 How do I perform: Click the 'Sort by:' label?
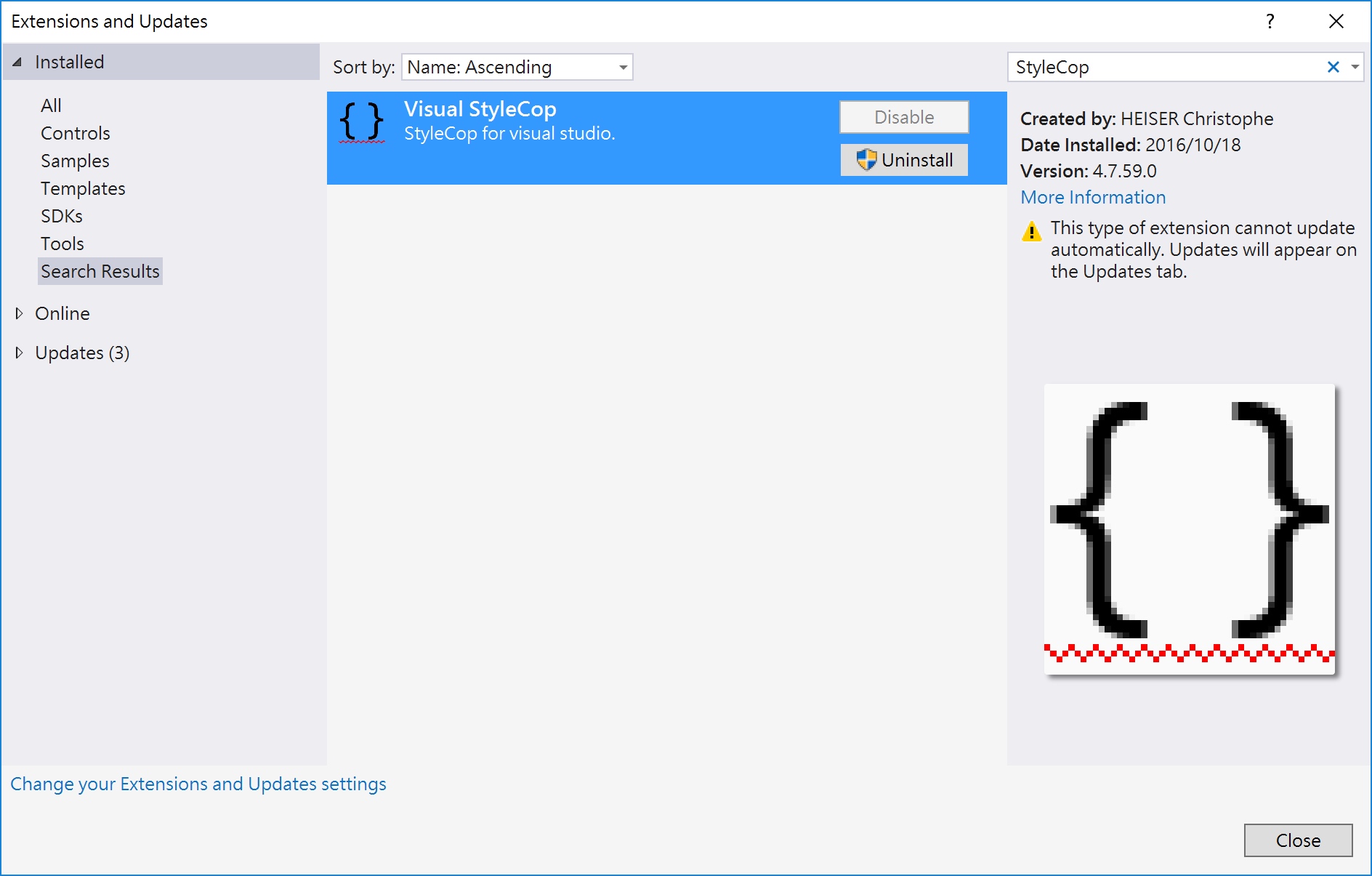coord(364,67)
